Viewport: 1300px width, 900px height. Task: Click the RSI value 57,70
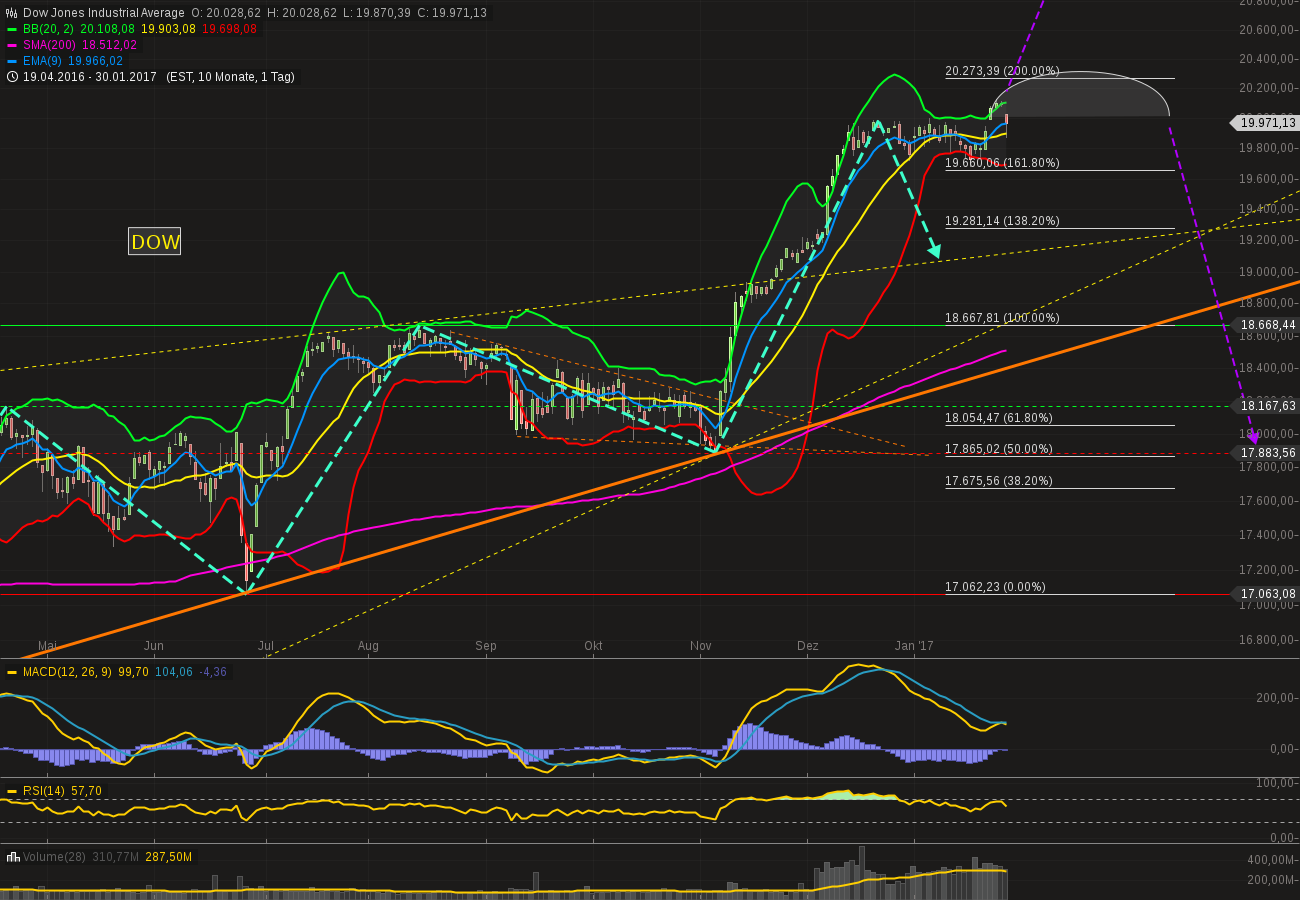(x=86, y=791)
